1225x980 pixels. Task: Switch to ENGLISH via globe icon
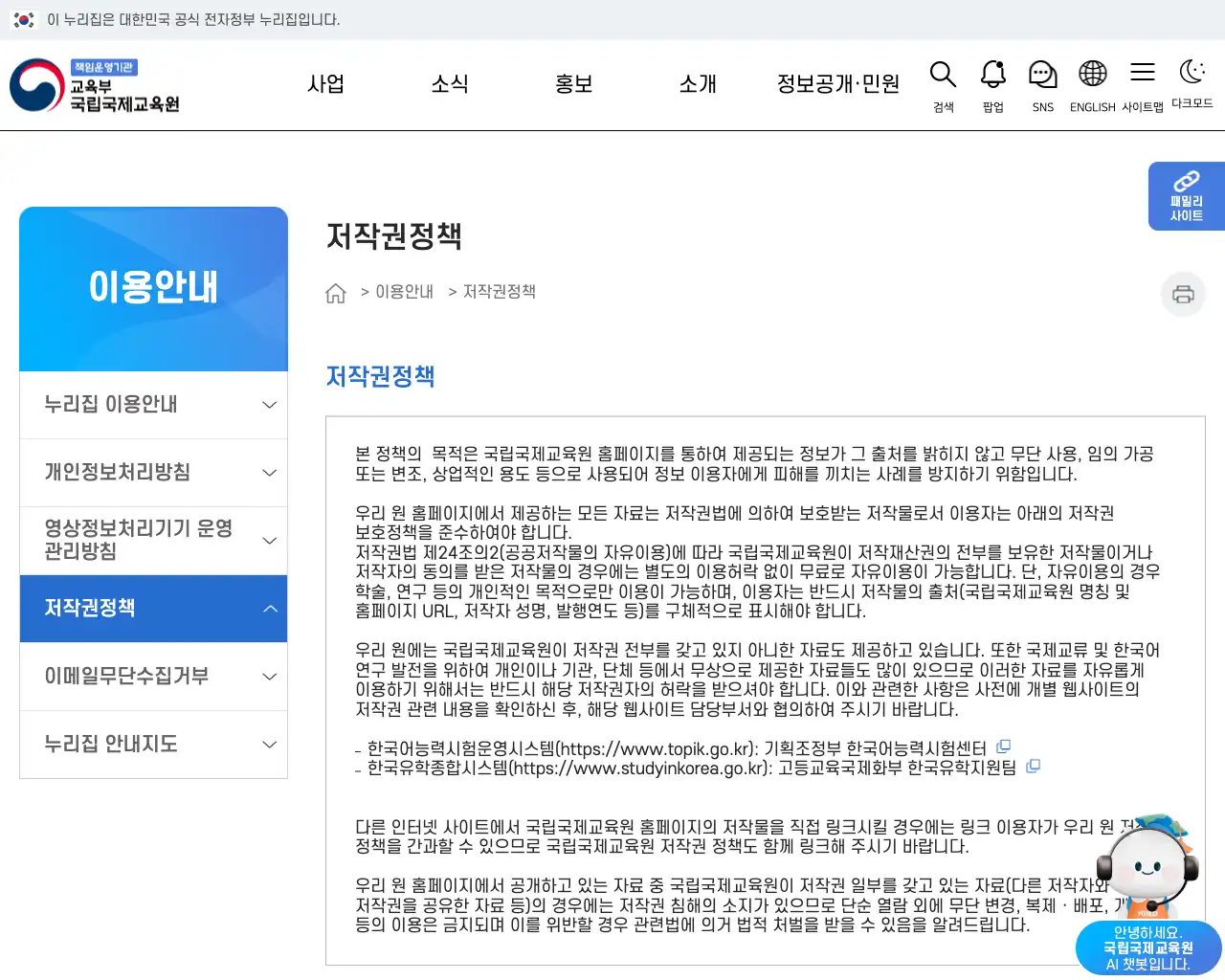1093,74
